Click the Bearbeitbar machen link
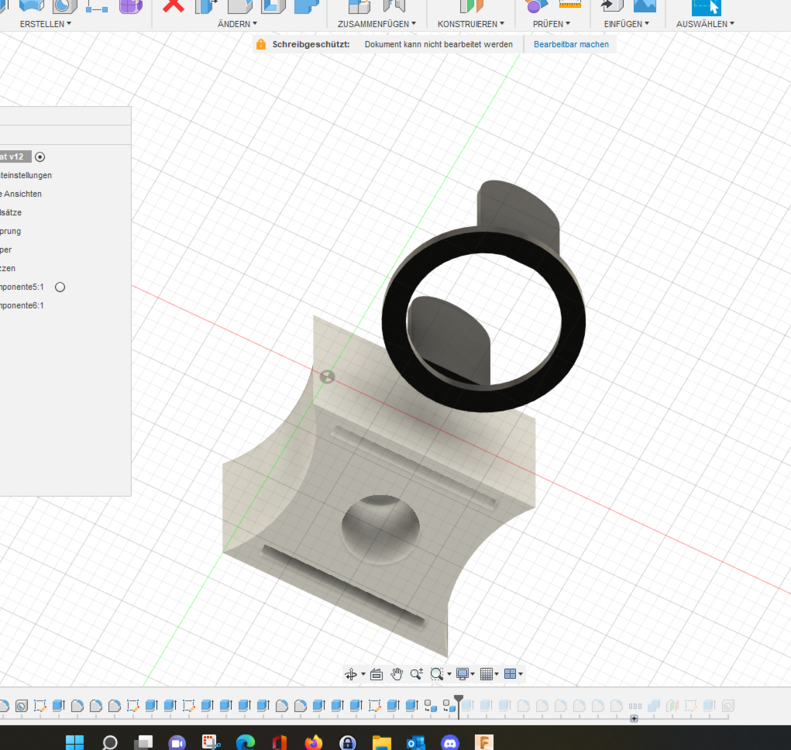 [571, 44]
